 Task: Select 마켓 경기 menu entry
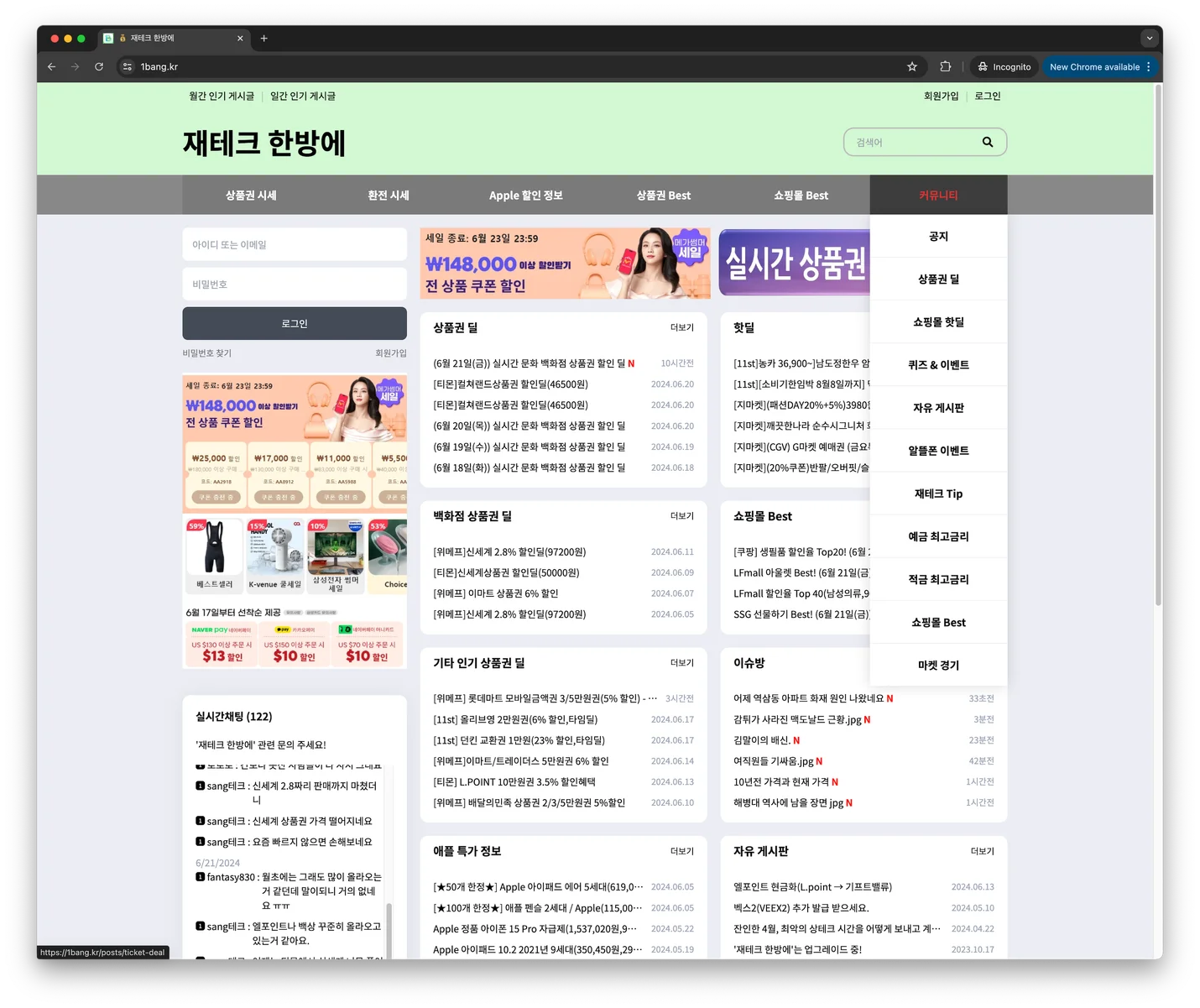[x=938, y=665]
